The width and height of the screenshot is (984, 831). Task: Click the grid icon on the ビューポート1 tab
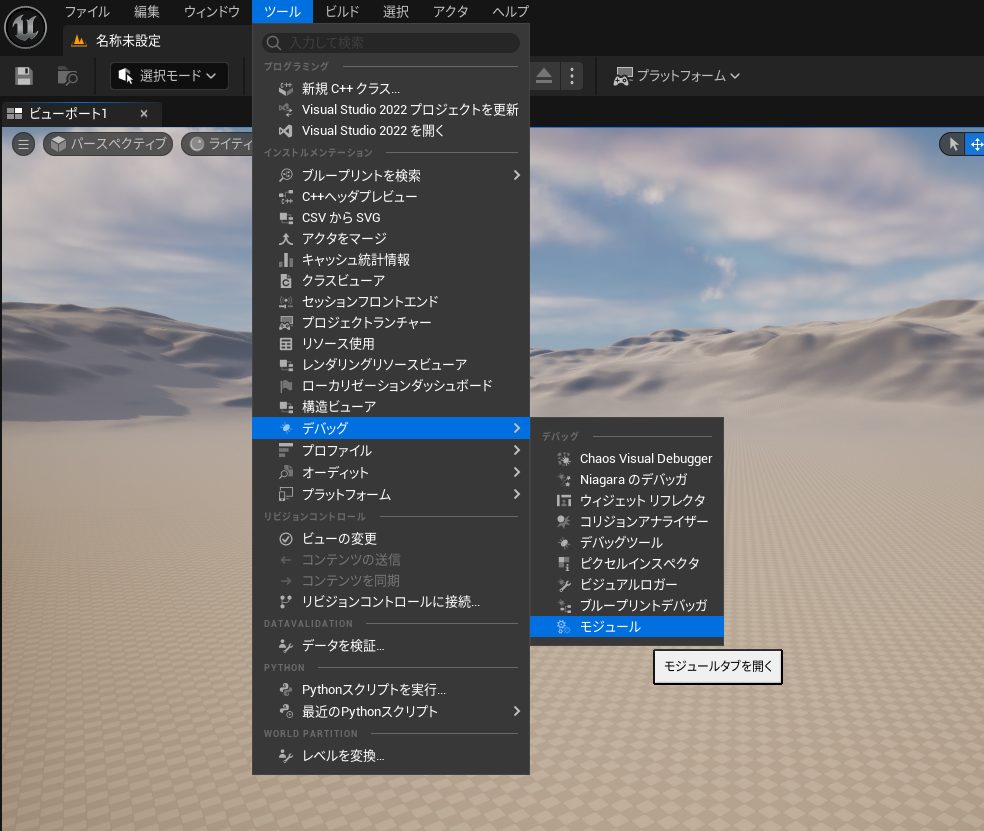pos(14,113)
